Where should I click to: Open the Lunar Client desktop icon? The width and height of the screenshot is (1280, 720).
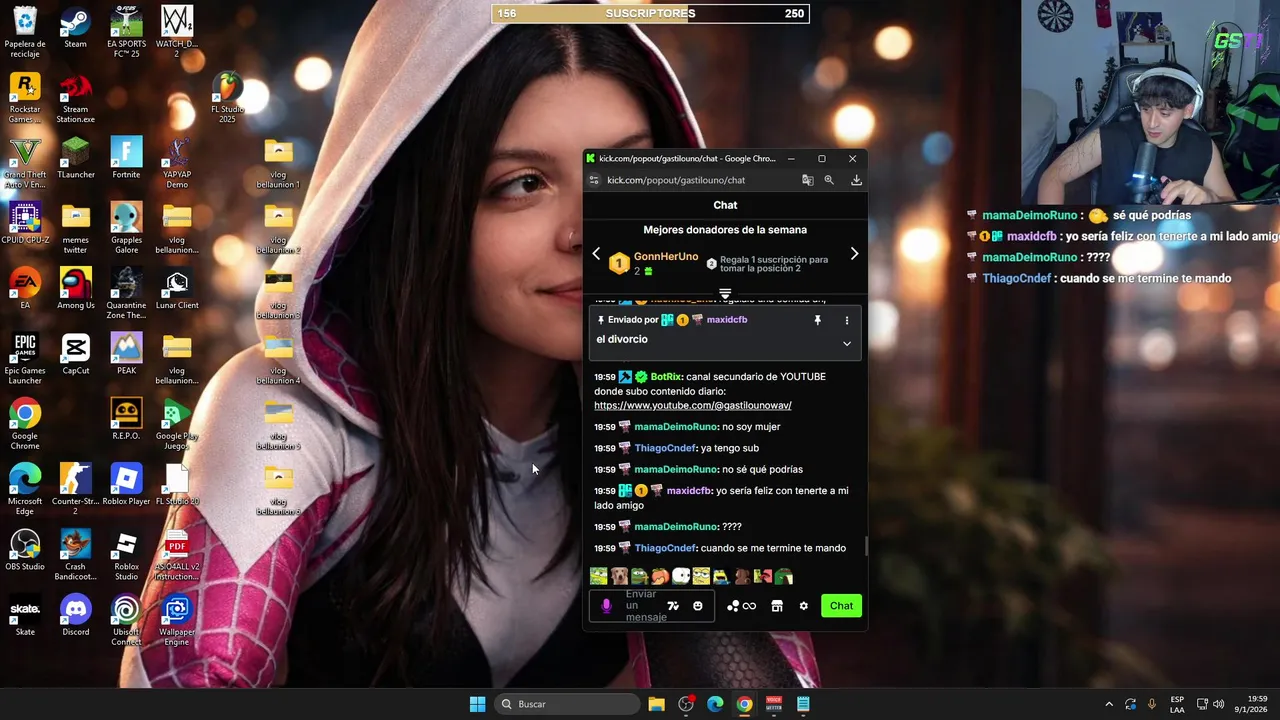[x=177, y=289]
